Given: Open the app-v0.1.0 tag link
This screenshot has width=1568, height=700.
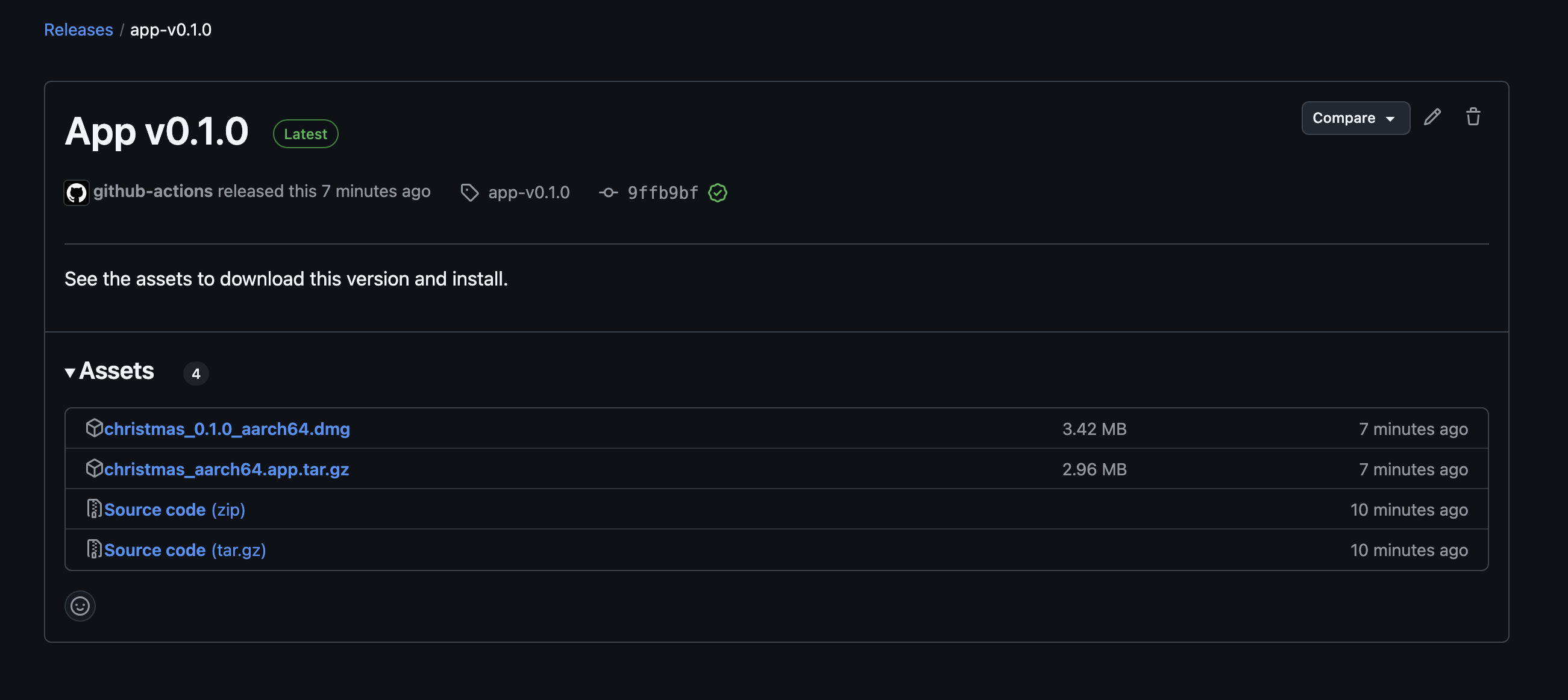Looking at the screenshot, I should click(528, 192).
